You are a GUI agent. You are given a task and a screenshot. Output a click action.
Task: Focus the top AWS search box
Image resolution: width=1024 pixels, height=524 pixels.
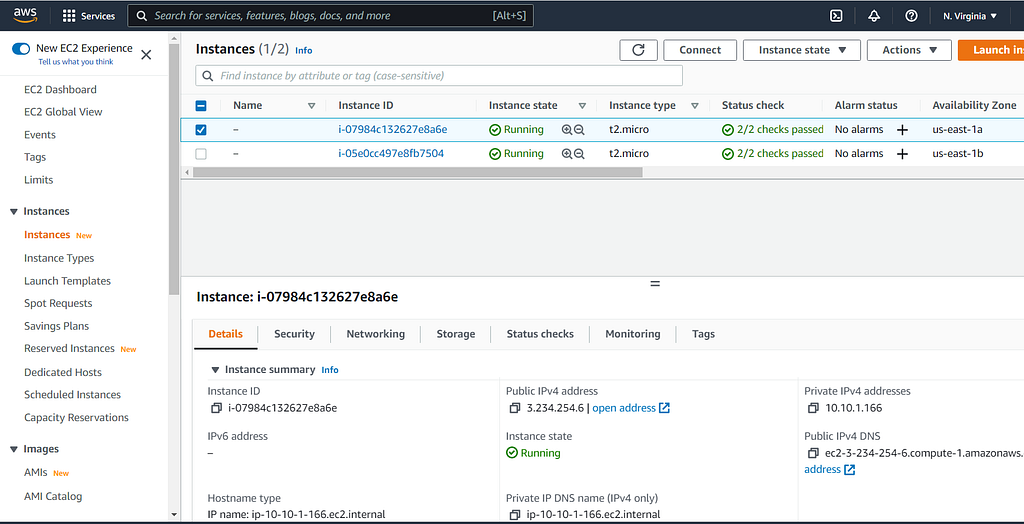pos(330,16)
